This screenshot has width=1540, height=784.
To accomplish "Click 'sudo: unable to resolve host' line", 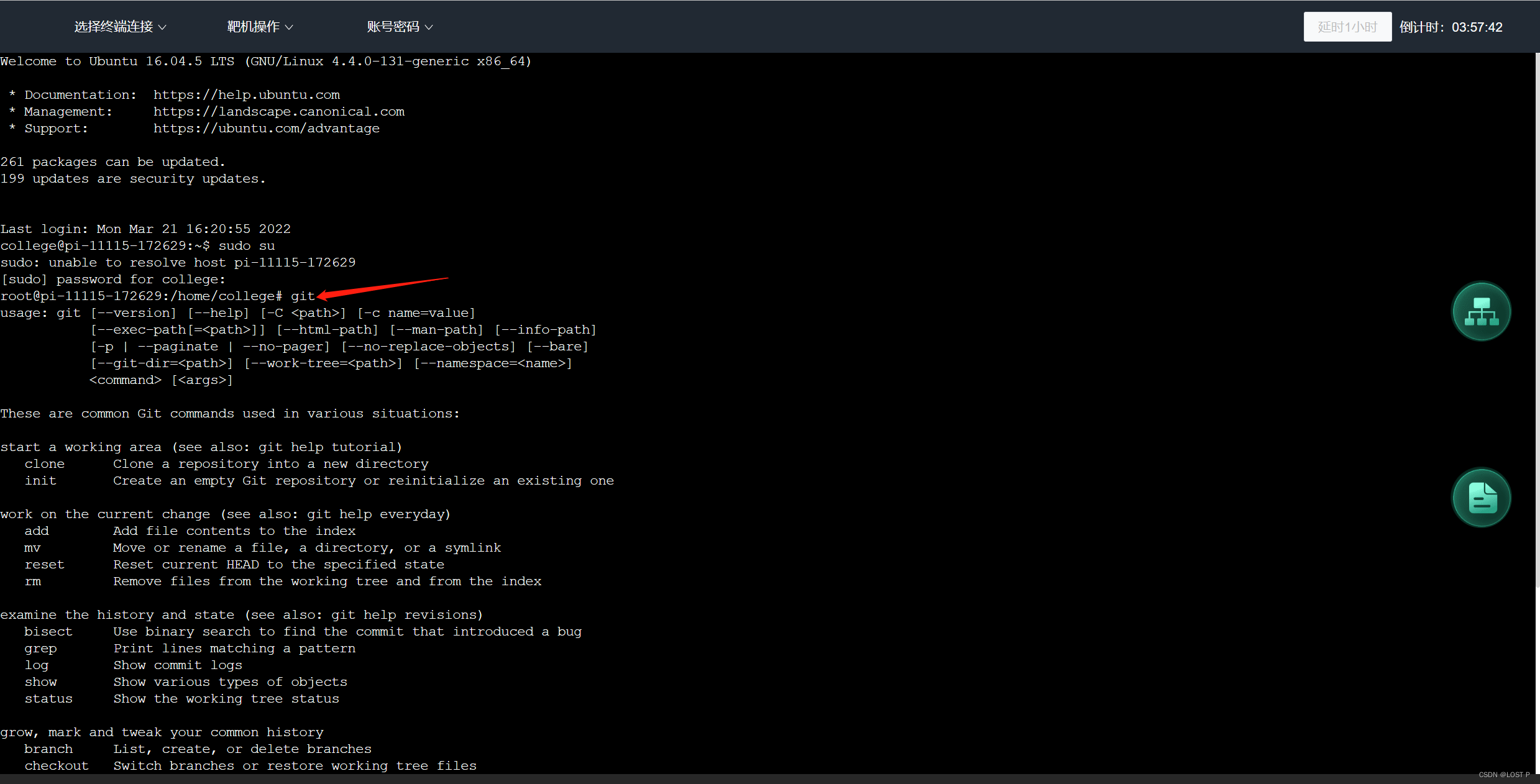I will click(x=178, y=262).
